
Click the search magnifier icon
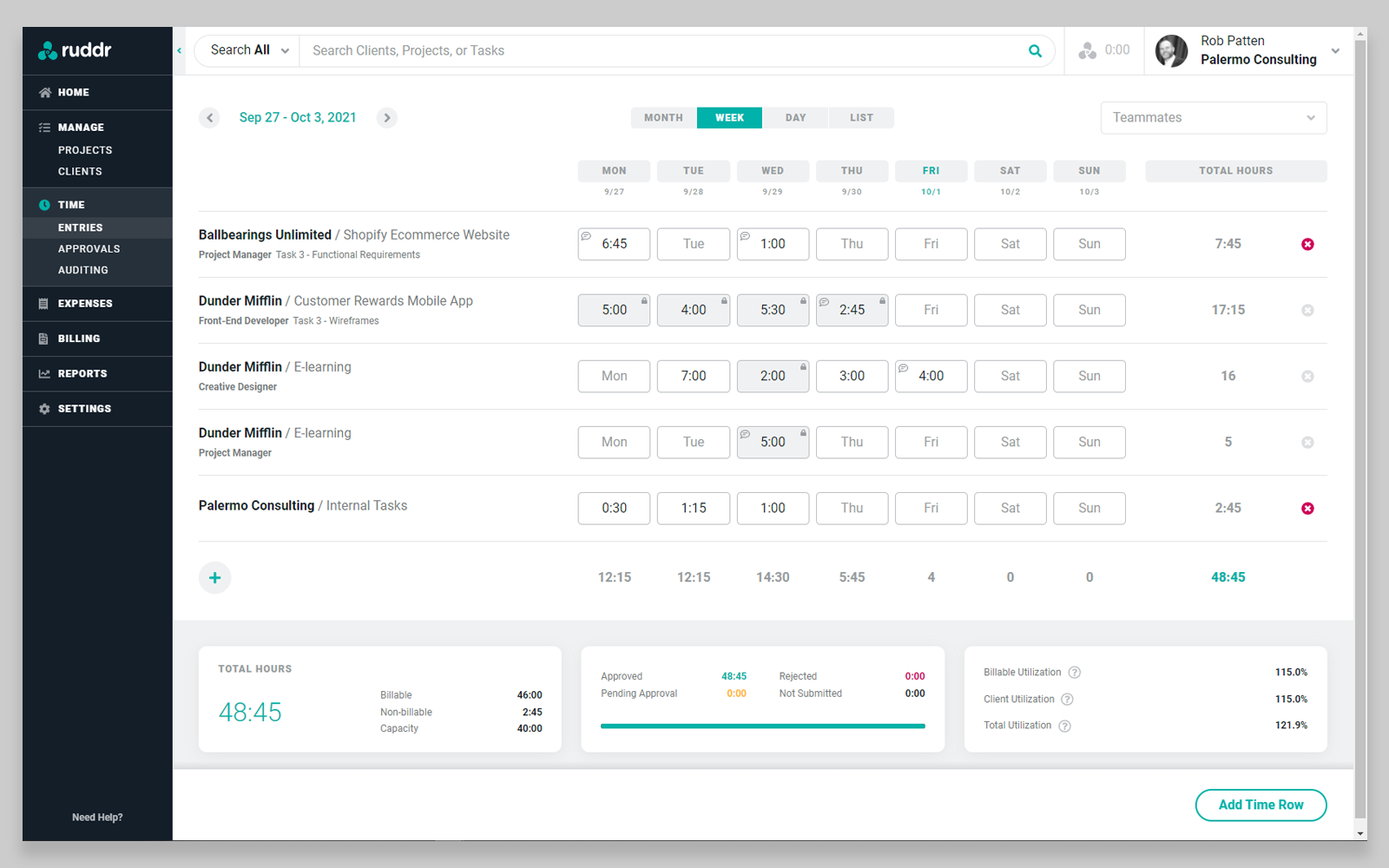(x=1034, y=50)
